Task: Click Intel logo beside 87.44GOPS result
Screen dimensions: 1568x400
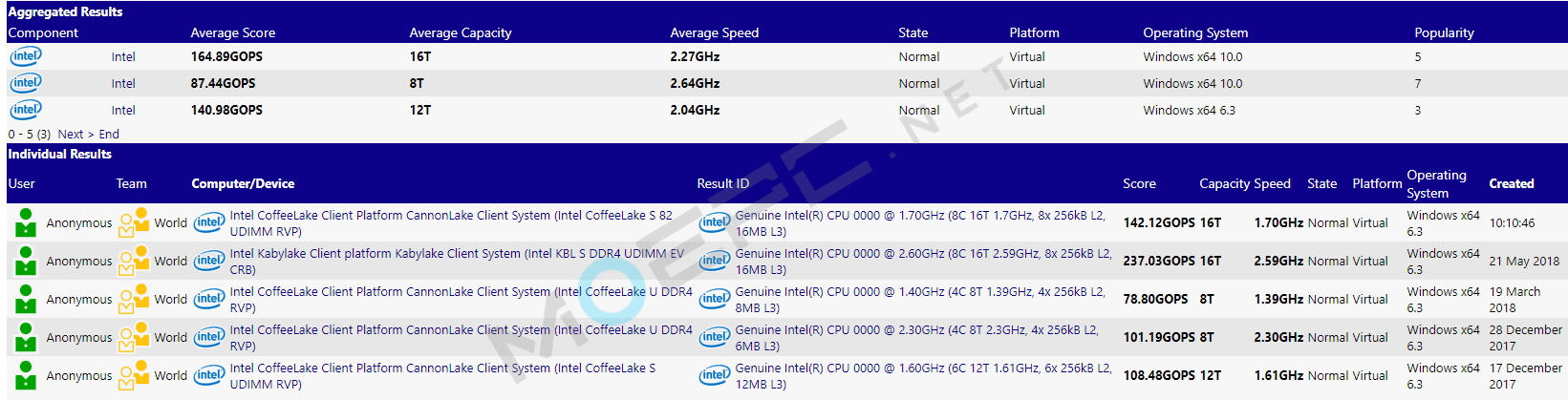Action: coord(26,83)
